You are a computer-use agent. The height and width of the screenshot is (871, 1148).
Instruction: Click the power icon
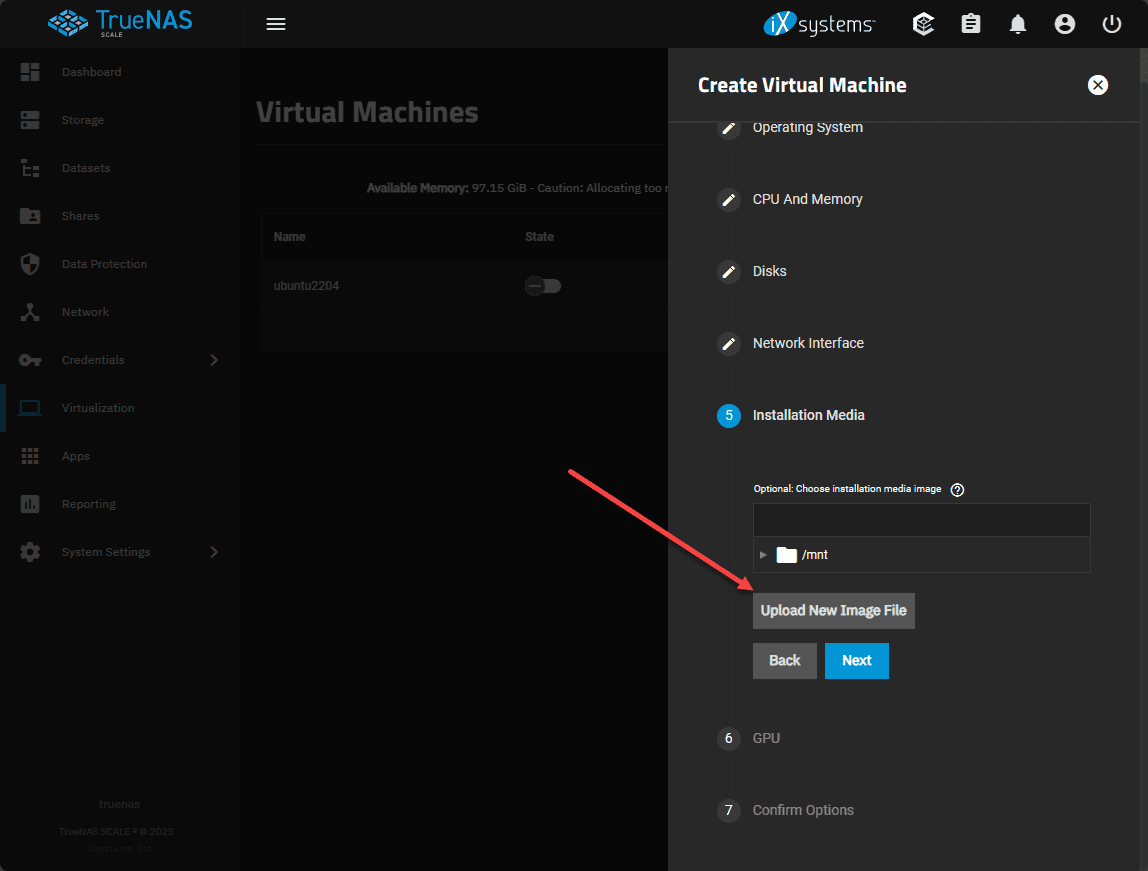(x=1112, y=24)
